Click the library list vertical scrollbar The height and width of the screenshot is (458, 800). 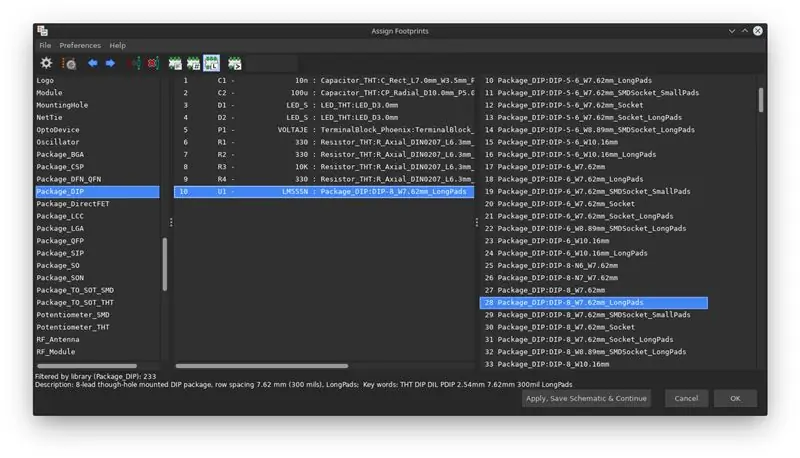click(165, 264)
